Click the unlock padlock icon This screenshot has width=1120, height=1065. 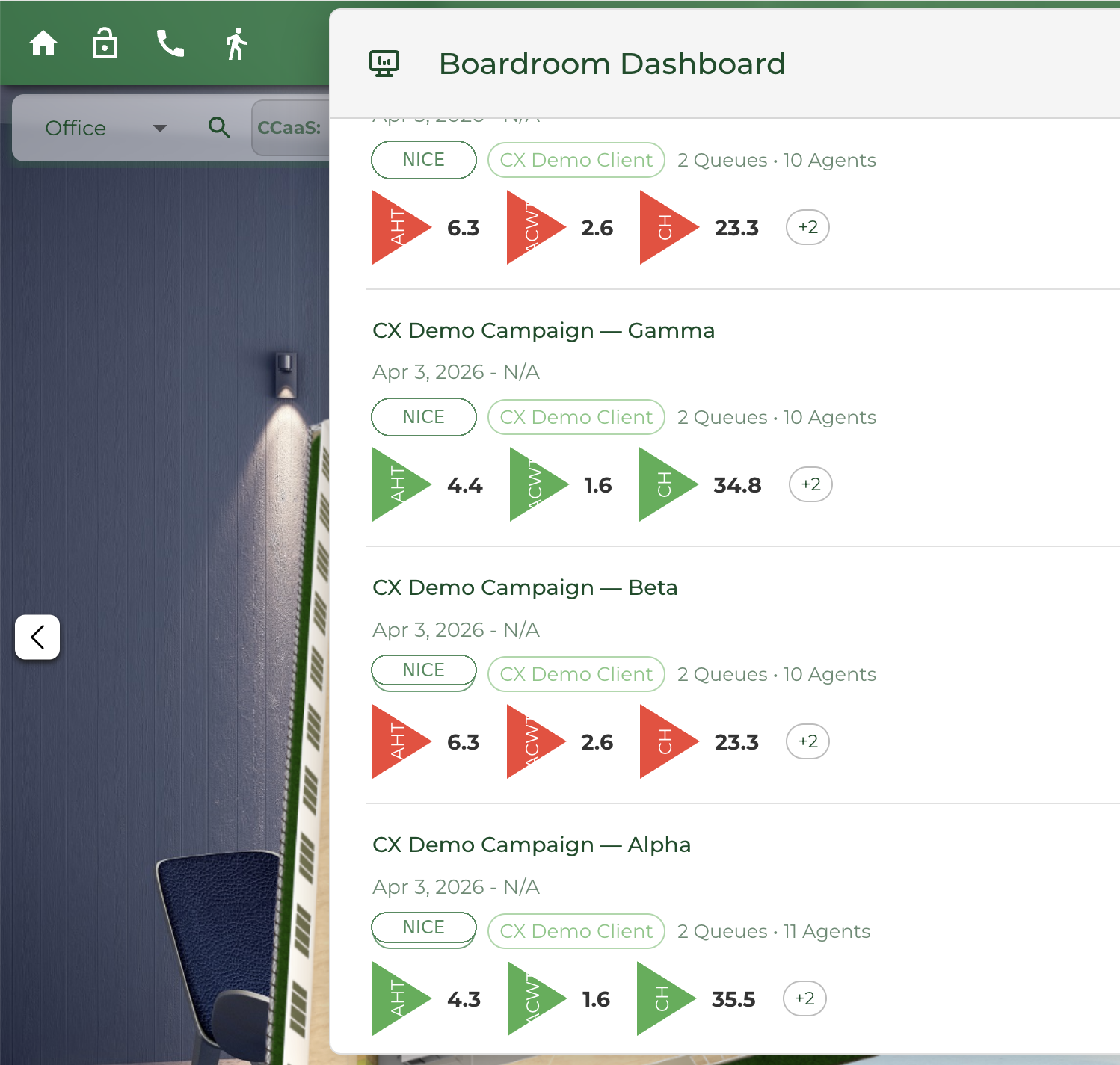[x=105, y=43]
